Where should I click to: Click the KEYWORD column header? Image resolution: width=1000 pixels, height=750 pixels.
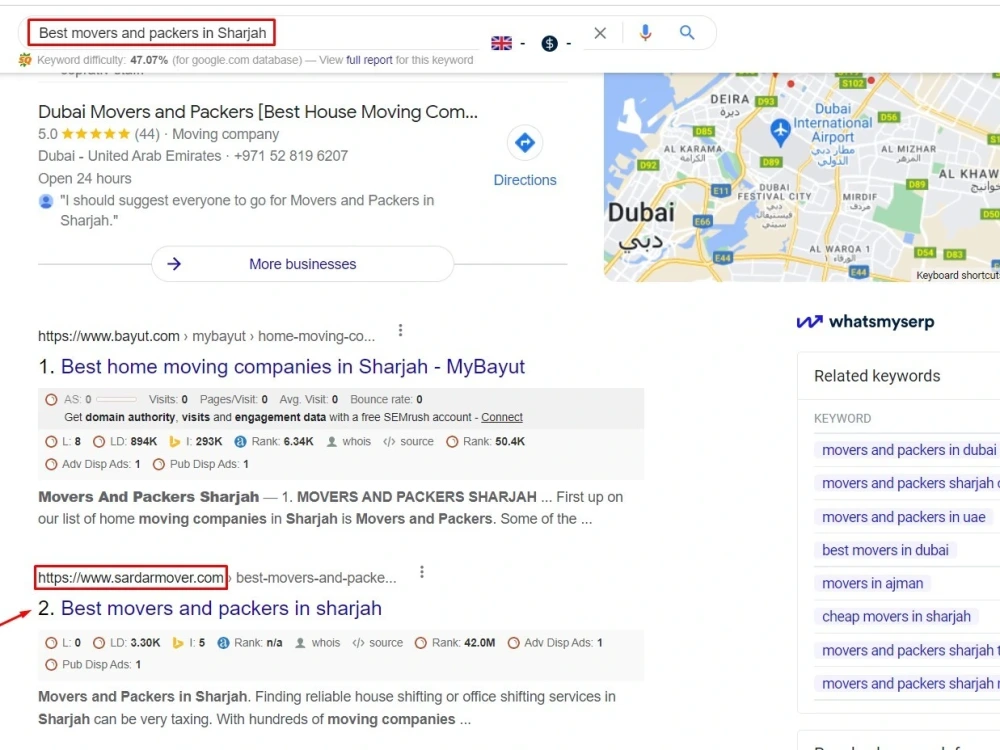pyautogui.click(x=842, y=418)
